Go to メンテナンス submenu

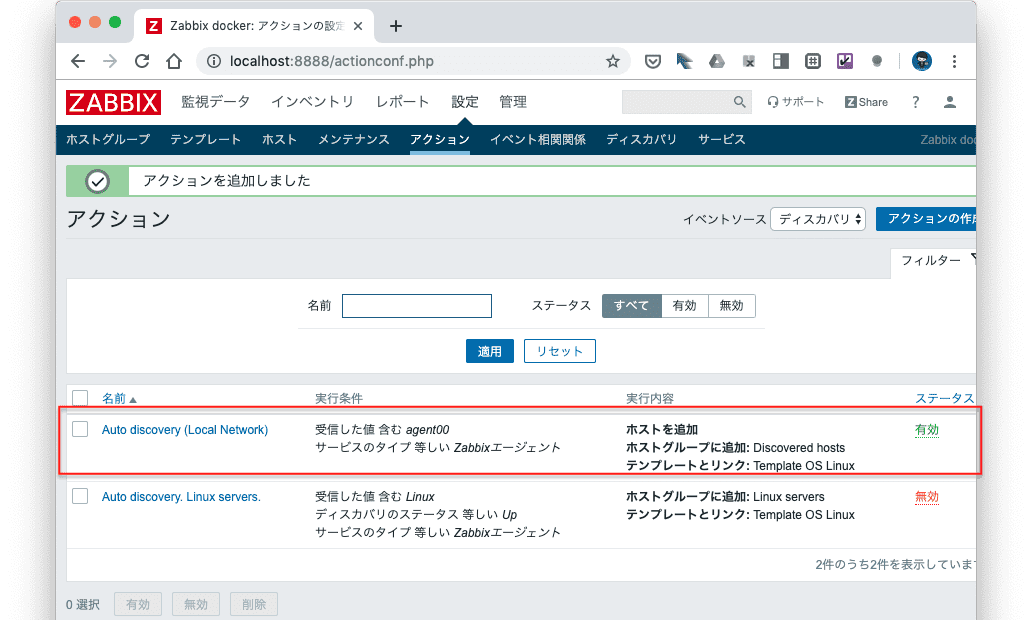(353, 140)
